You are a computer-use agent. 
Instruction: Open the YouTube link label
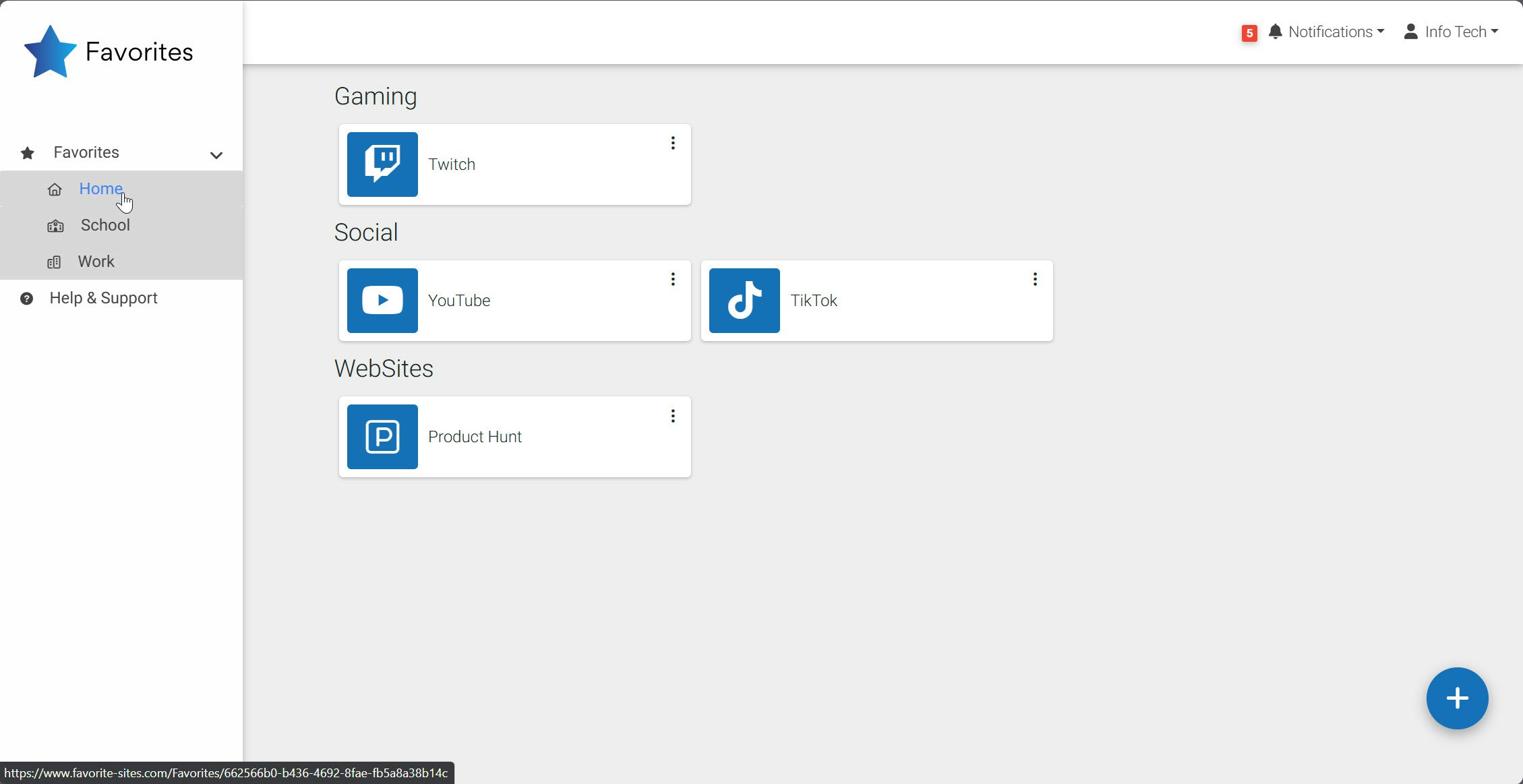click(459, 301)
